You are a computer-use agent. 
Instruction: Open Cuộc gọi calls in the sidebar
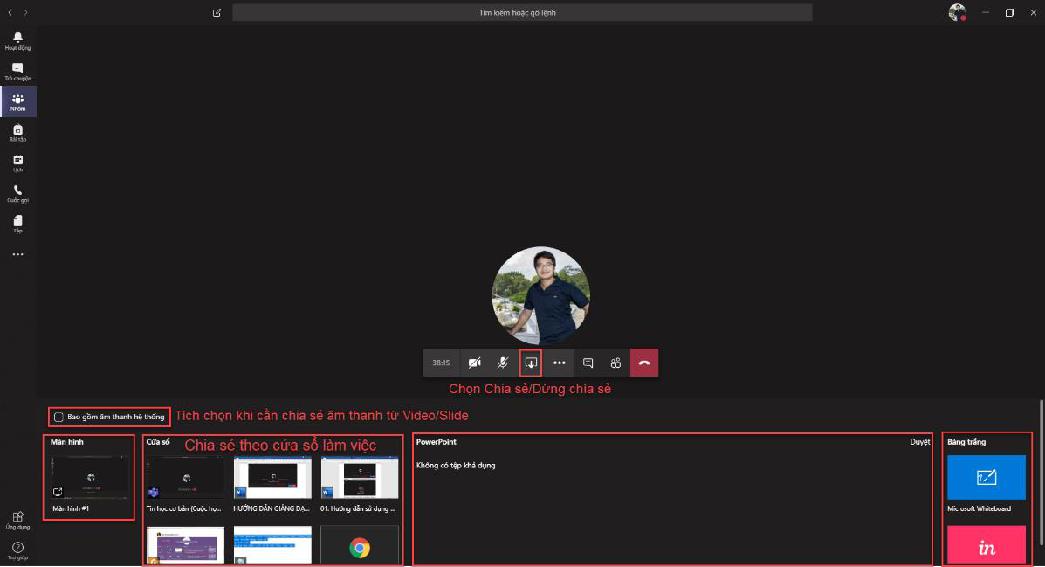coord(18,192)
